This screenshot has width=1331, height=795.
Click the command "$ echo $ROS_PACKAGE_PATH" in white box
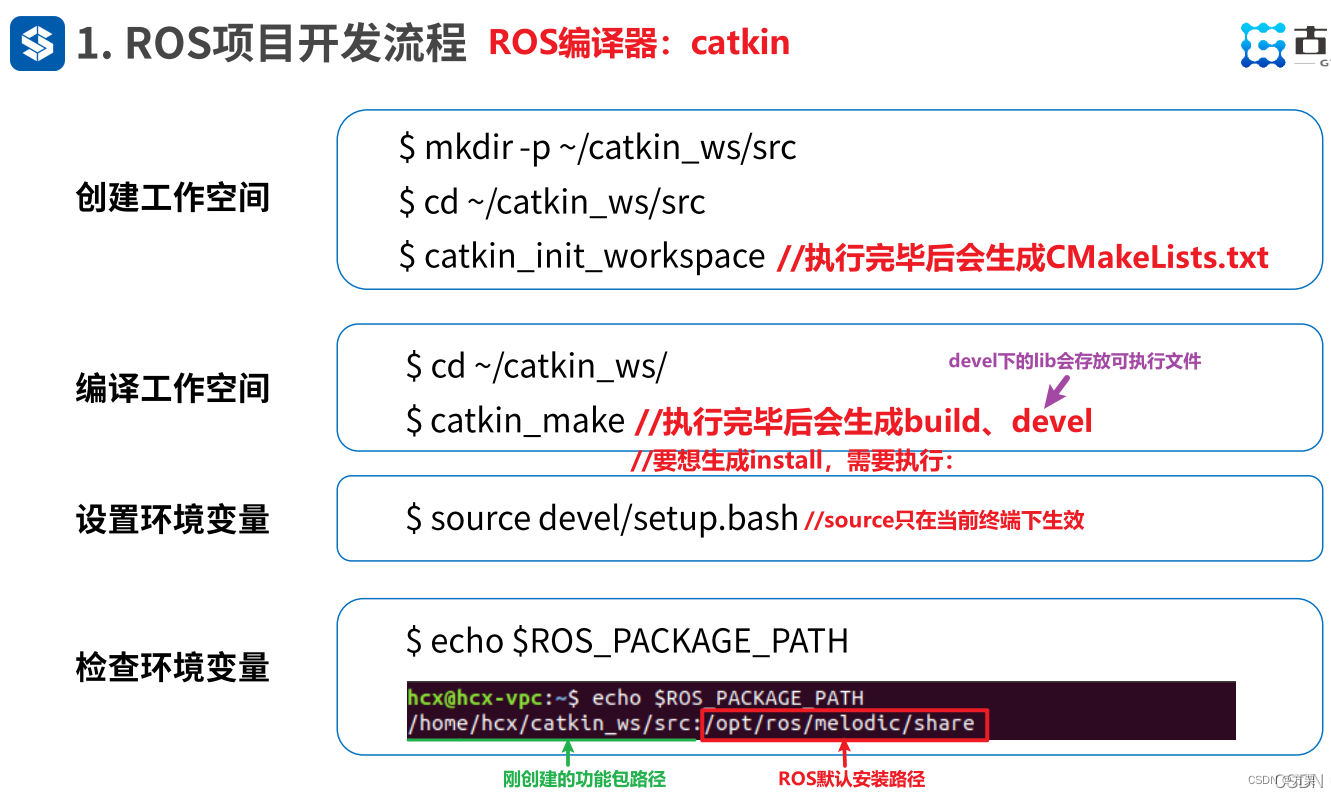627,640
